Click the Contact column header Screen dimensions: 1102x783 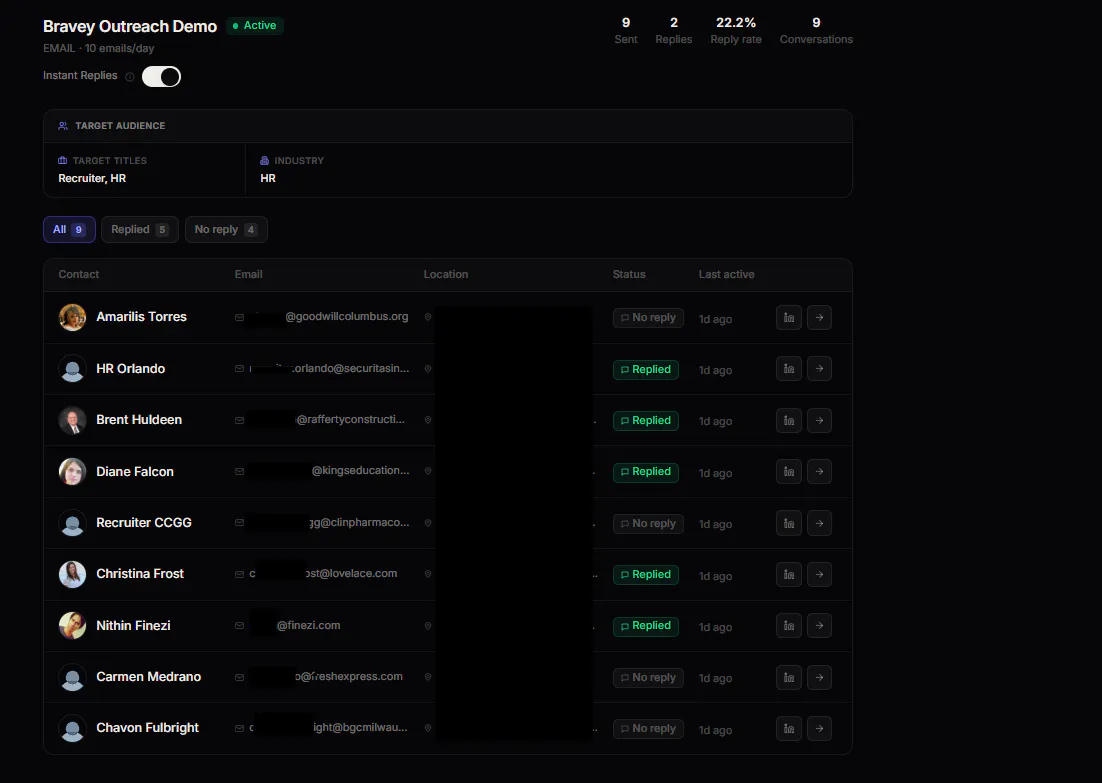[x=79, y=275]
